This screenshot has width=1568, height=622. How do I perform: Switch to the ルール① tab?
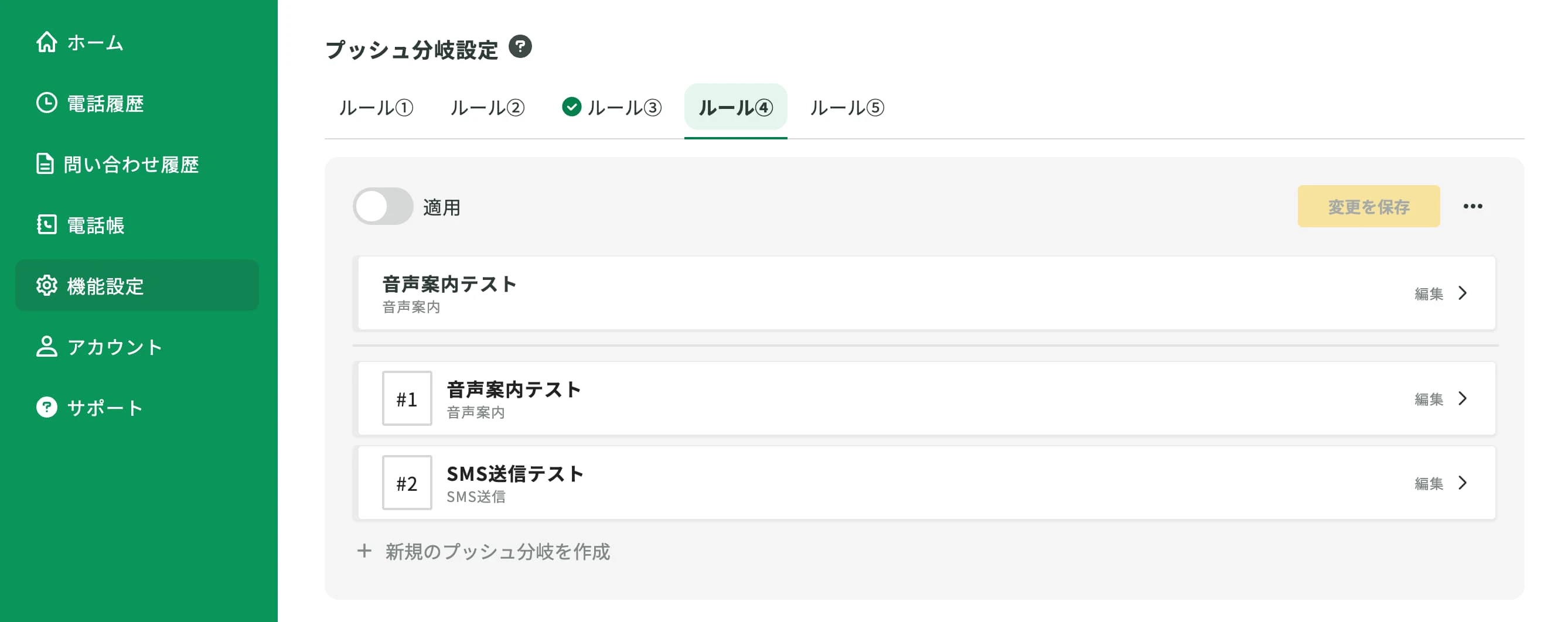click(376, 108)
